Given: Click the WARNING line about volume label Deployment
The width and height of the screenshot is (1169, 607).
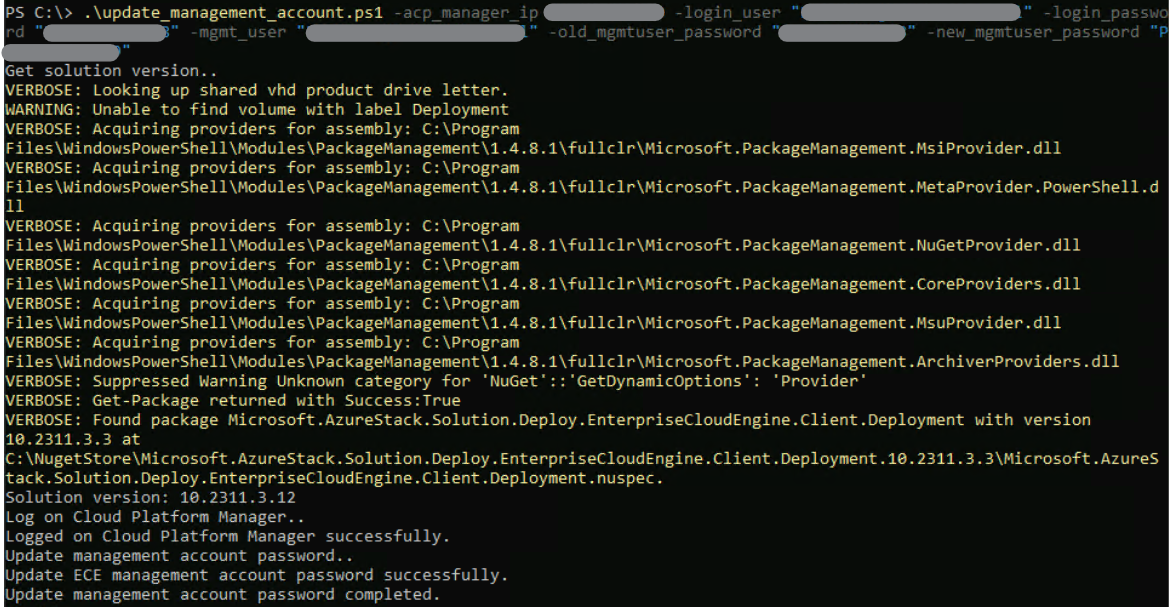Looking at the screenshot, I should [x=257, y=110].
